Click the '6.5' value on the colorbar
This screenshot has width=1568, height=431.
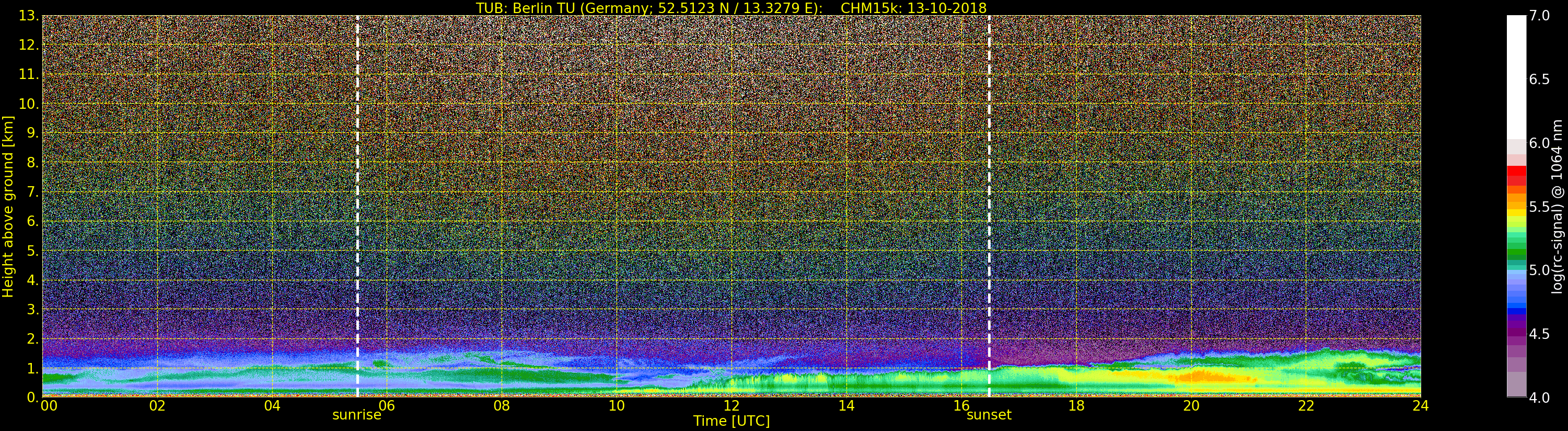point(1539,80)
